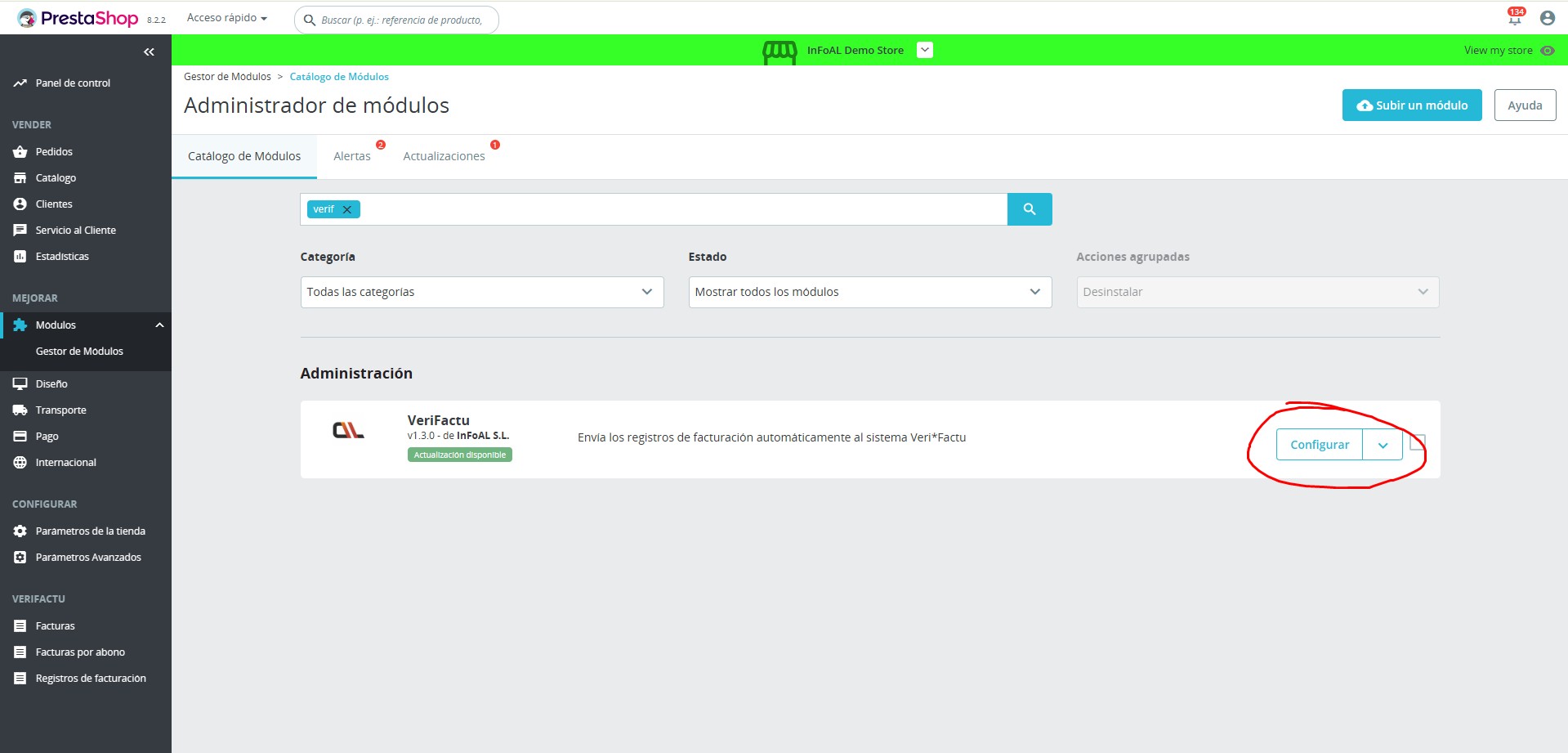
Task: Click the blue search magnifier button
Action: (1029, 209)
